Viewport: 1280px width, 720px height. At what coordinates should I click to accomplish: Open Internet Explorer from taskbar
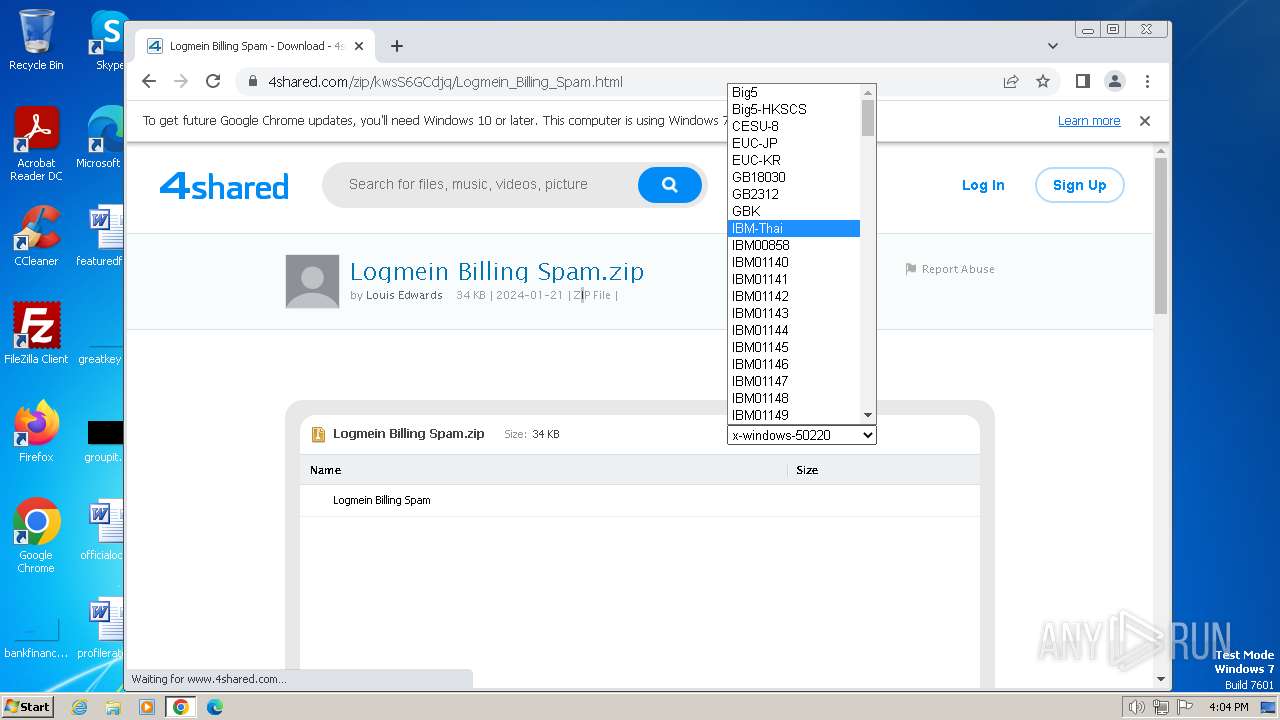point(80,707)
